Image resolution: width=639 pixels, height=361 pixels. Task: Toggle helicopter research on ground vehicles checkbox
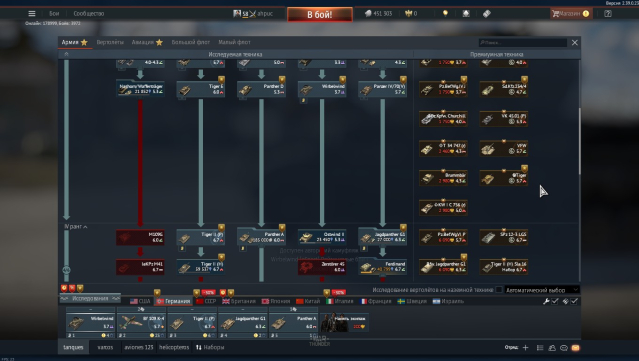(499, 290)
